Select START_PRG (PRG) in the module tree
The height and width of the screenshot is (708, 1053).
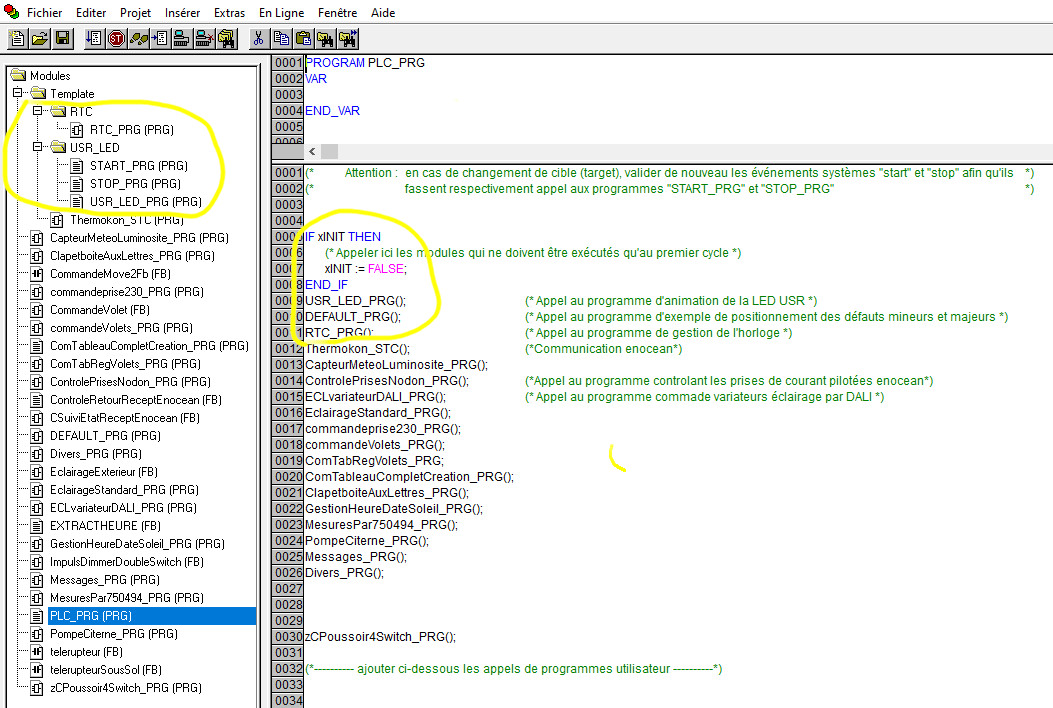click(x=138, y=166)
